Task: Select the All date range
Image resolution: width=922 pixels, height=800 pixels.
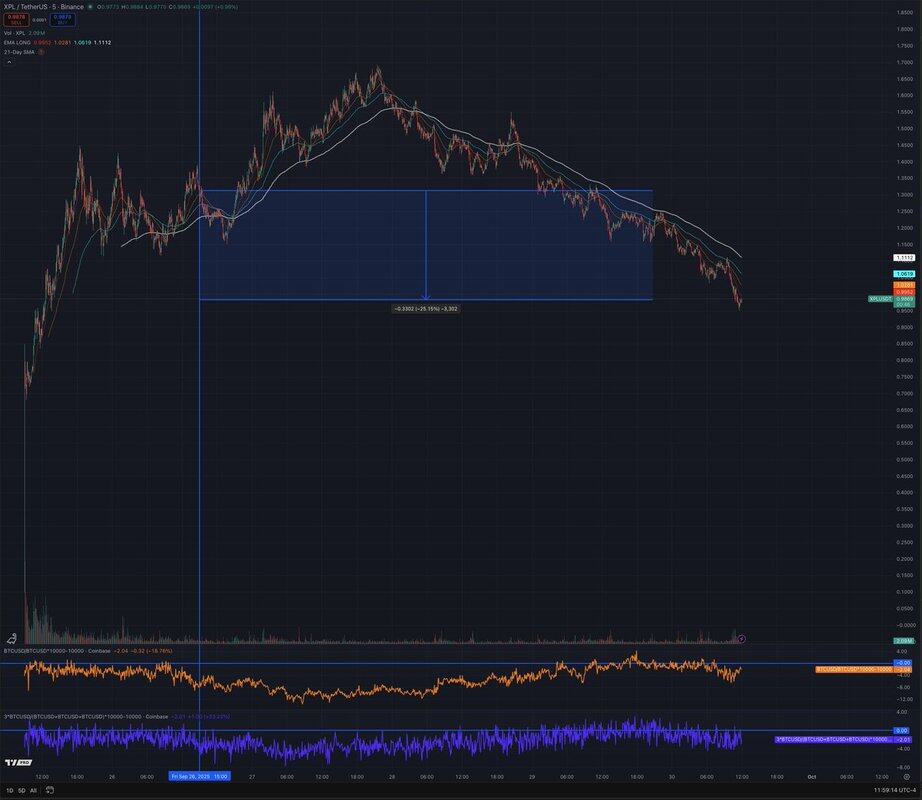Action: click(33, 790)
